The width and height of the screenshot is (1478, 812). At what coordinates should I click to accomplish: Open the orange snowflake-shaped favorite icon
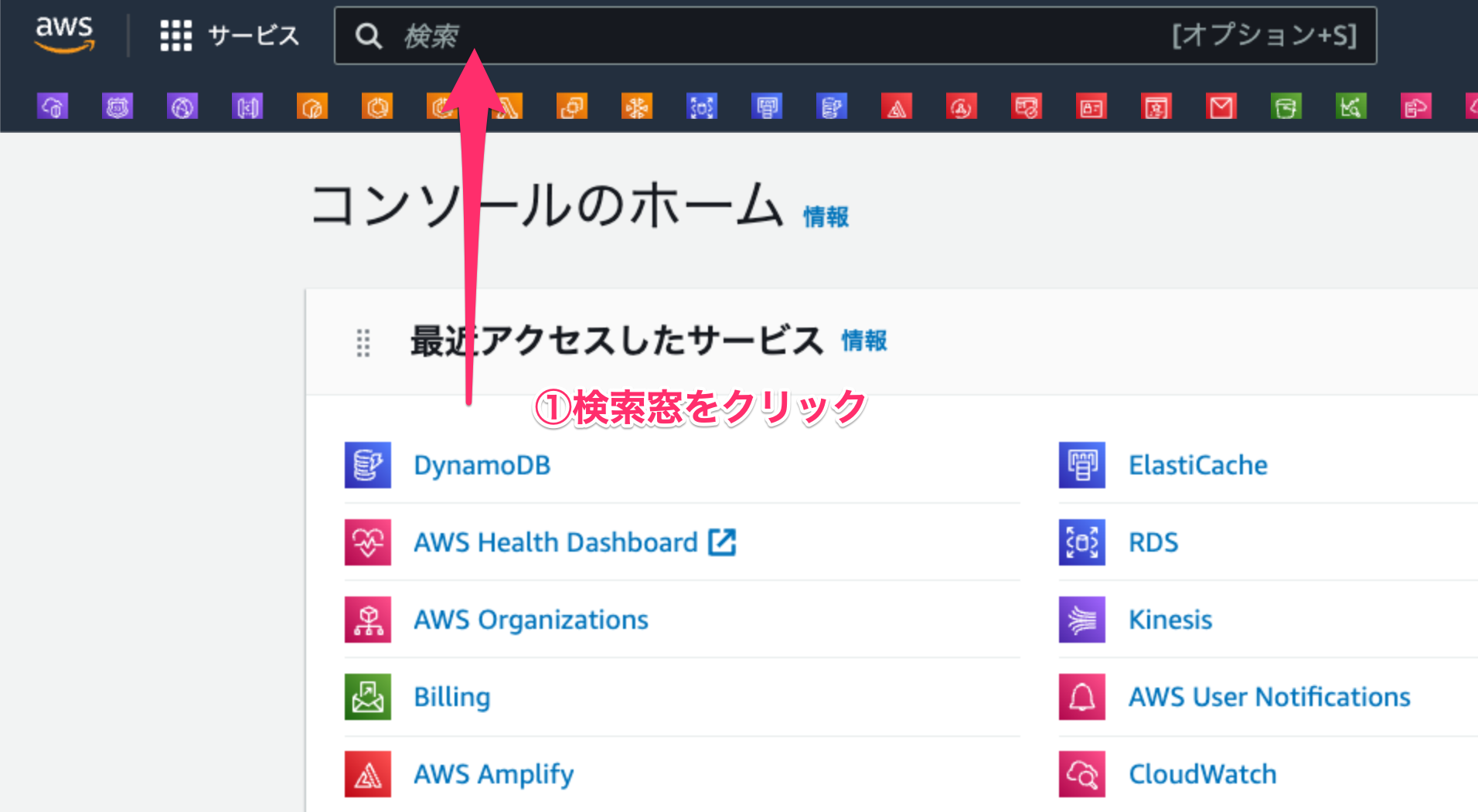click(x=637, y=107)
